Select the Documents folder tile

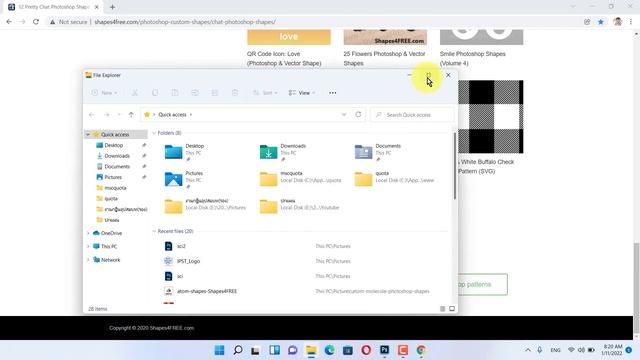pos(379,152)
